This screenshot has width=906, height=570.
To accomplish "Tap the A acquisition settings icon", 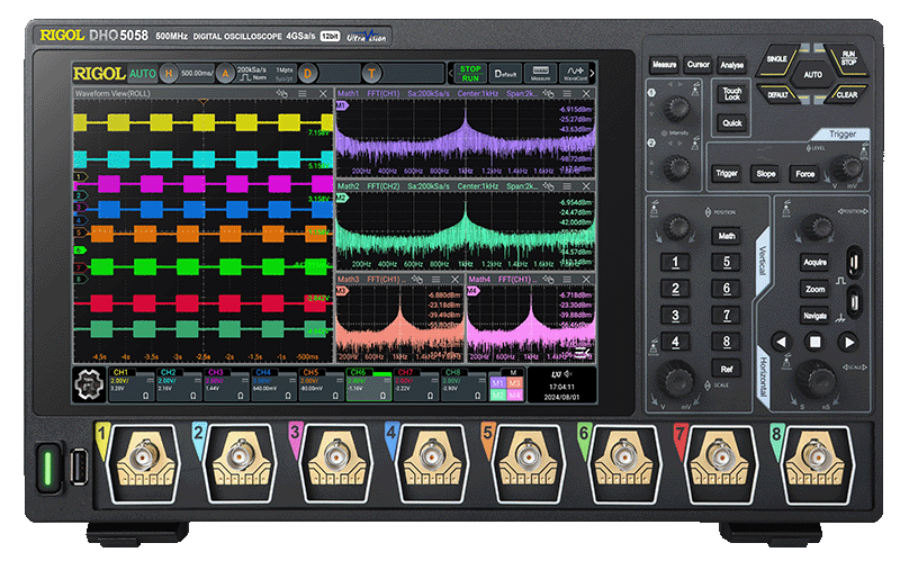I will pyautogui.click(x=225, y=74).
